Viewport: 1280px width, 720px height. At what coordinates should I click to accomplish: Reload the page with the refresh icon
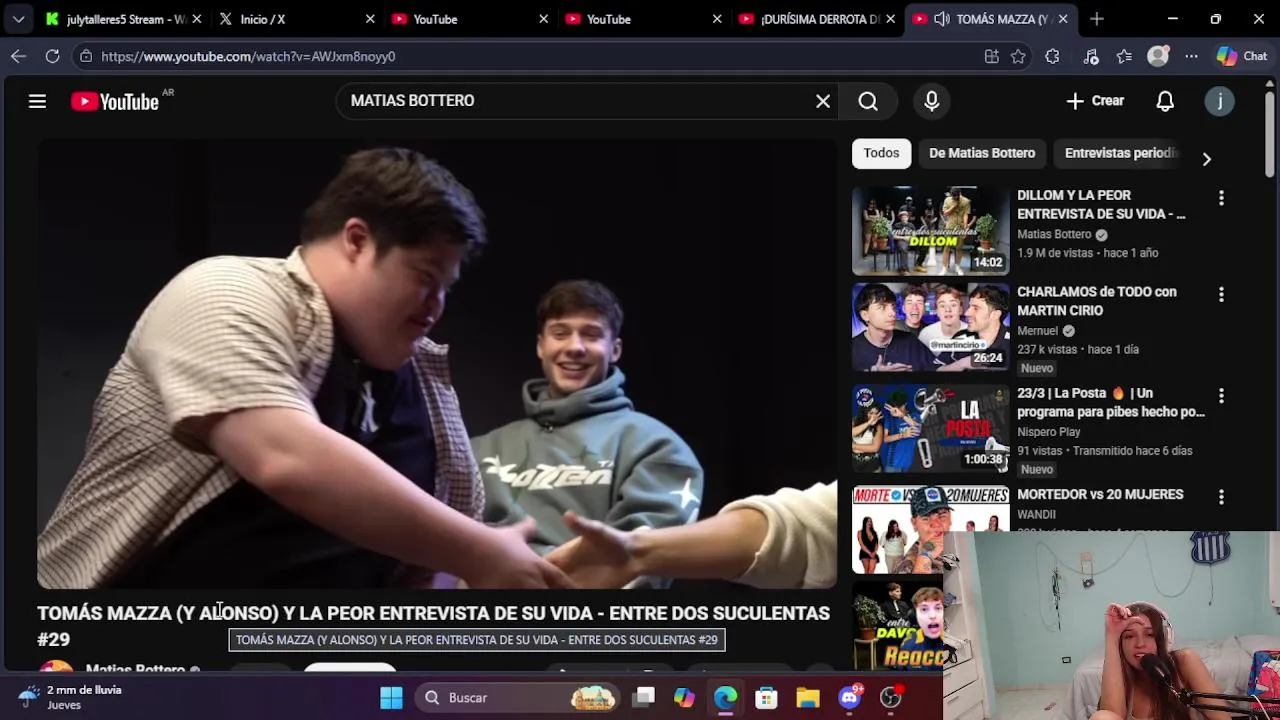[52, 56]
